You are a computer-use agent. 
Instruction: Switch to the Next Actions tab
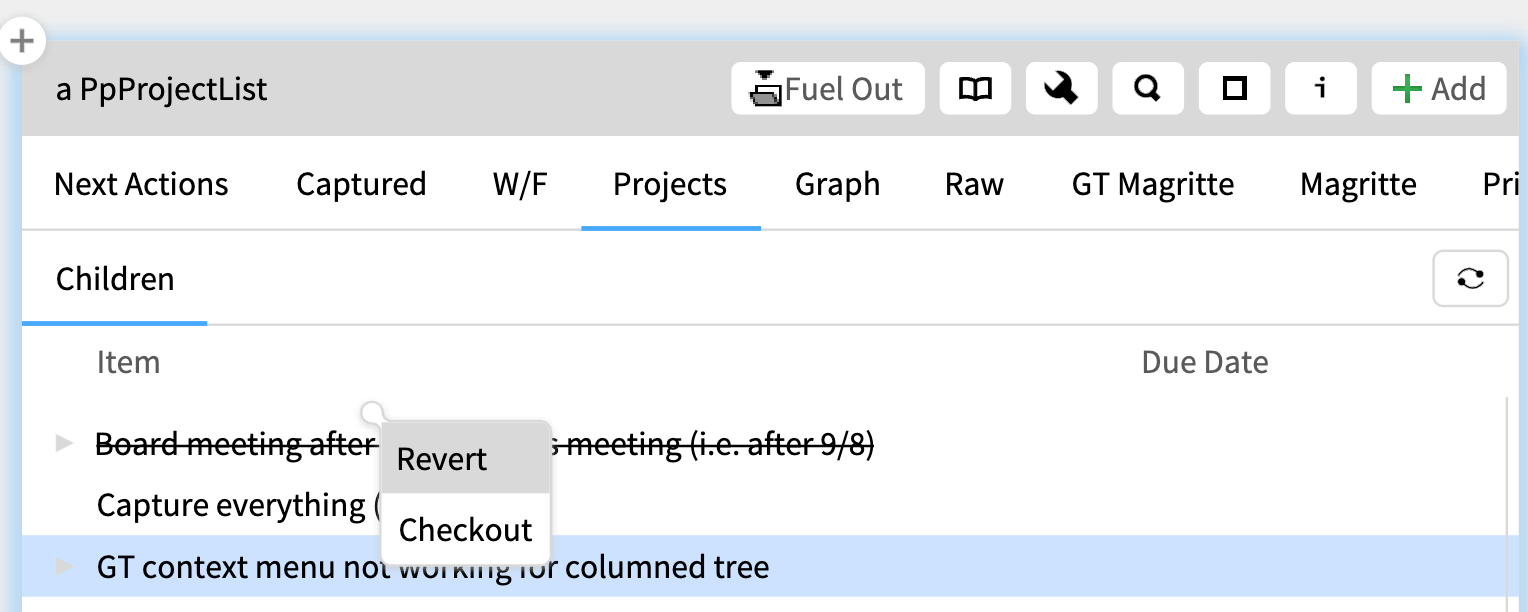(141, 184)
